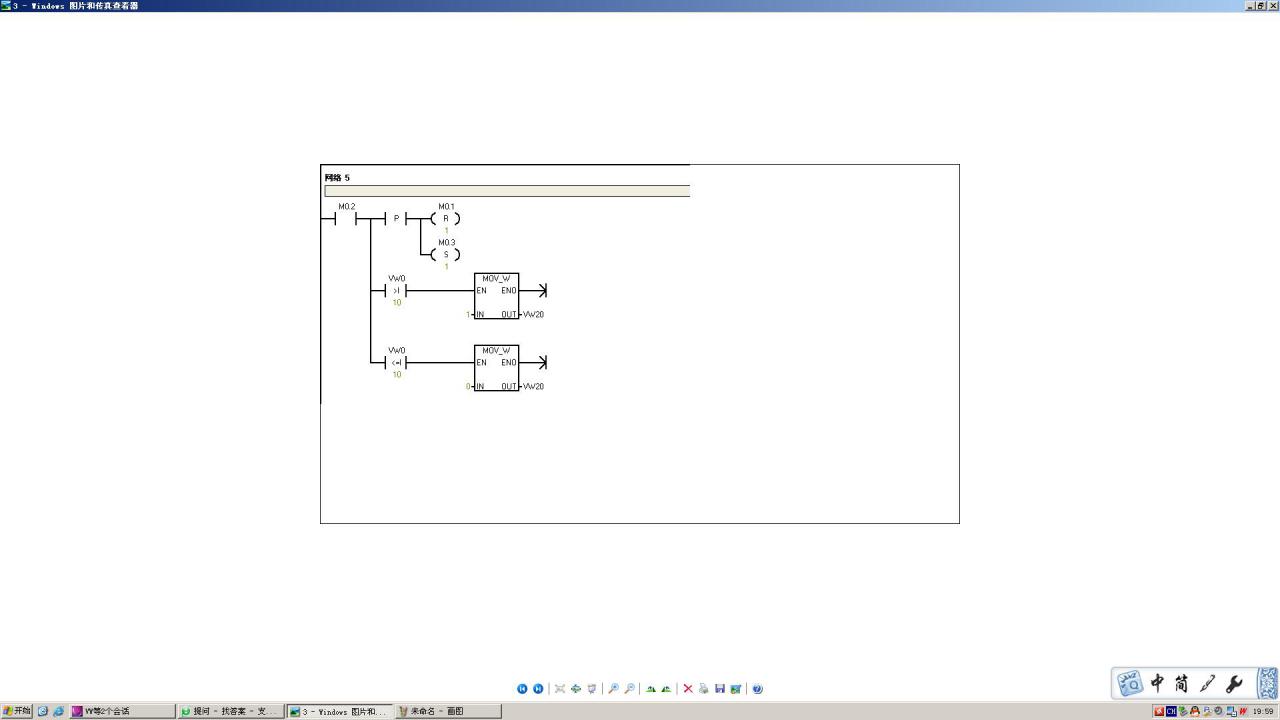
Task: Click the 网络 5 network label
Action: tap(337, 178)
